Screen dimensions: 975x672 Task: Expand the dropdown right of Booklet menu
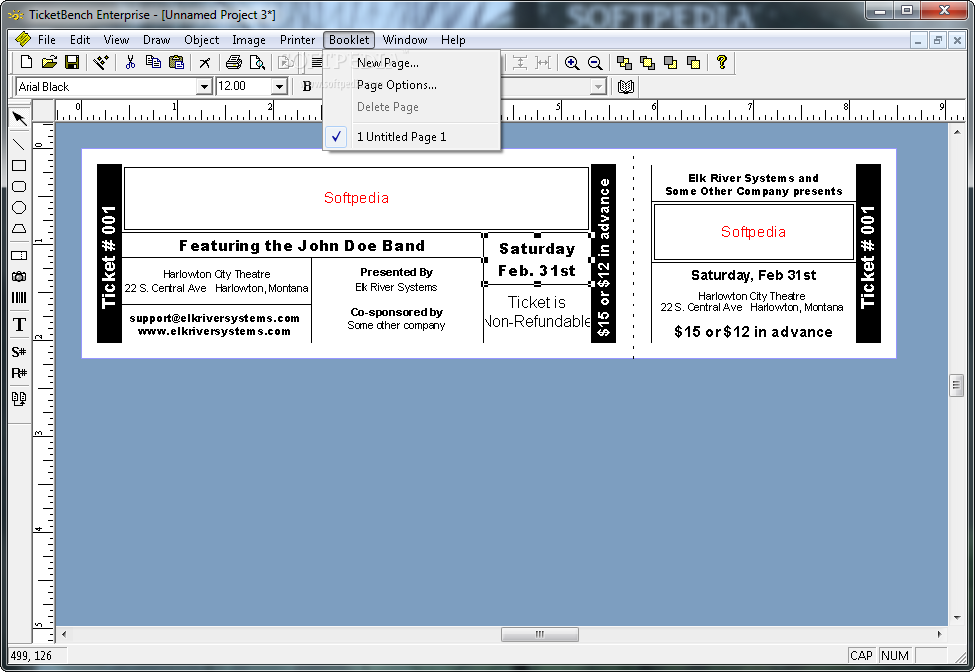pos(598,86)
